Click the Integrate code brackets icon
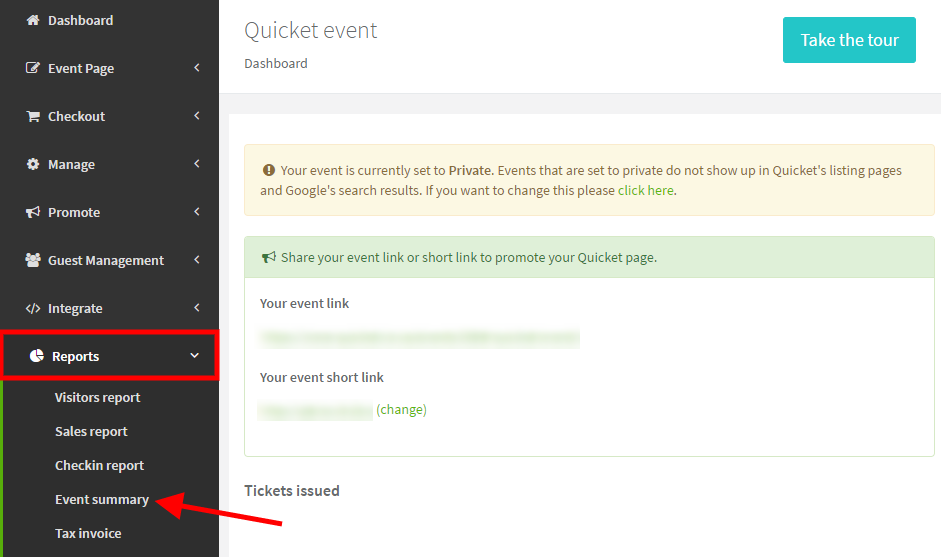 coord(33,309)
